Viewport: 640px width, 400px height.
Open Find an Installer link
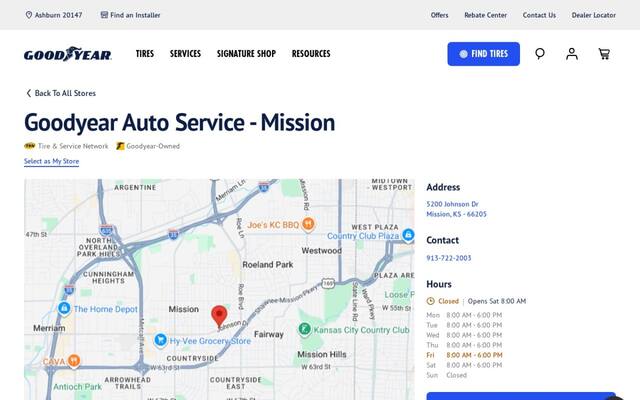(x=135, y=15)
